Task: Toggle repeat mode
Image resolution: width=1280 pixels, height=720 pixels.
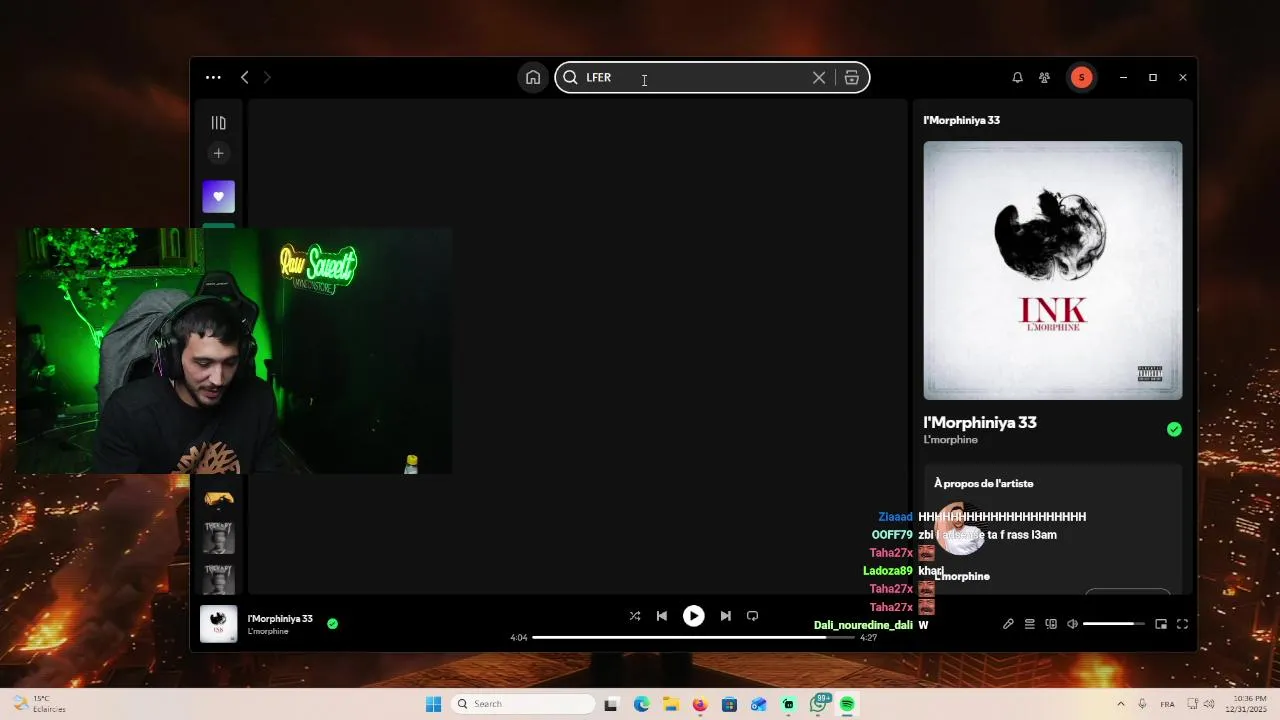Action: tap(752, 616)
